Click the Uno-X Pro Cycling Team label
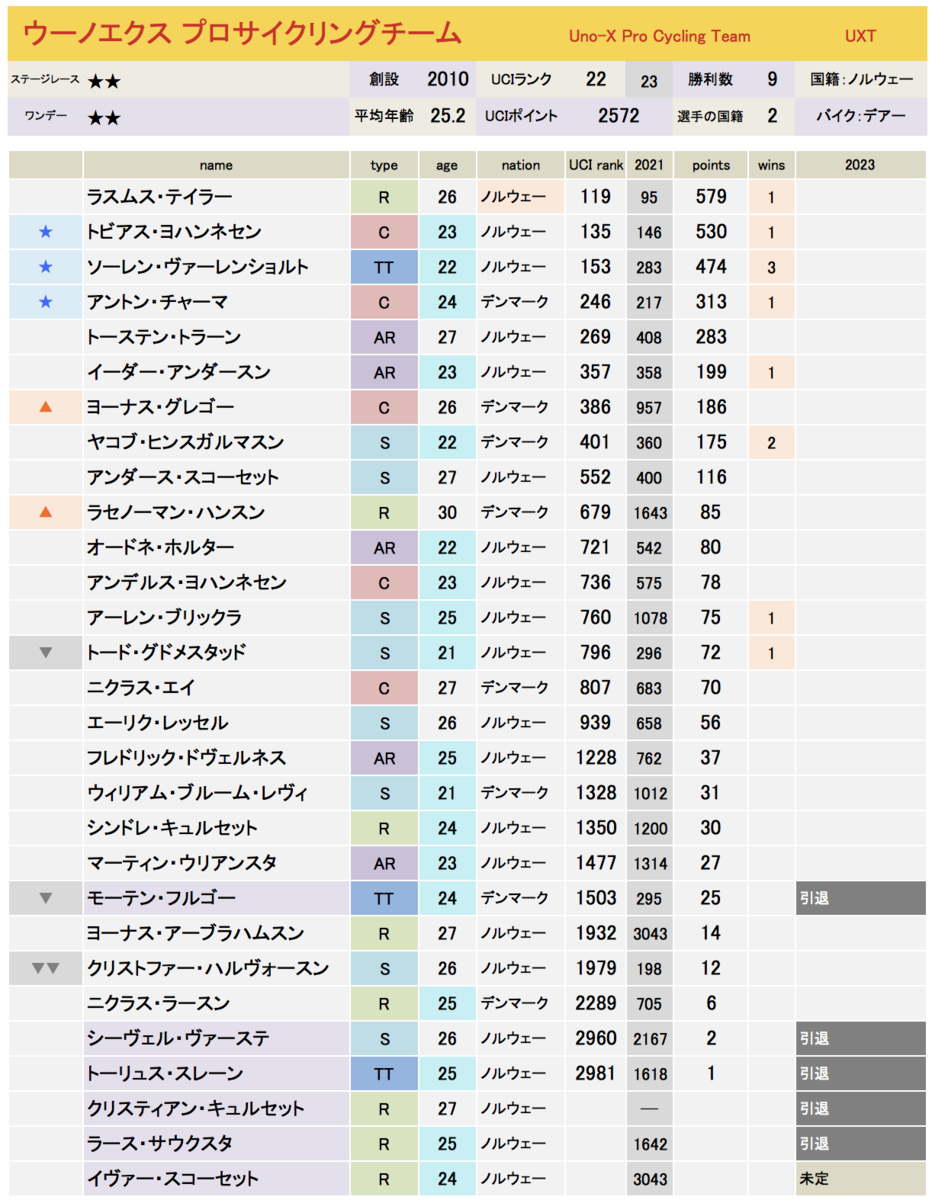This screenshot has width=932, height=1200. pos(659,36)
